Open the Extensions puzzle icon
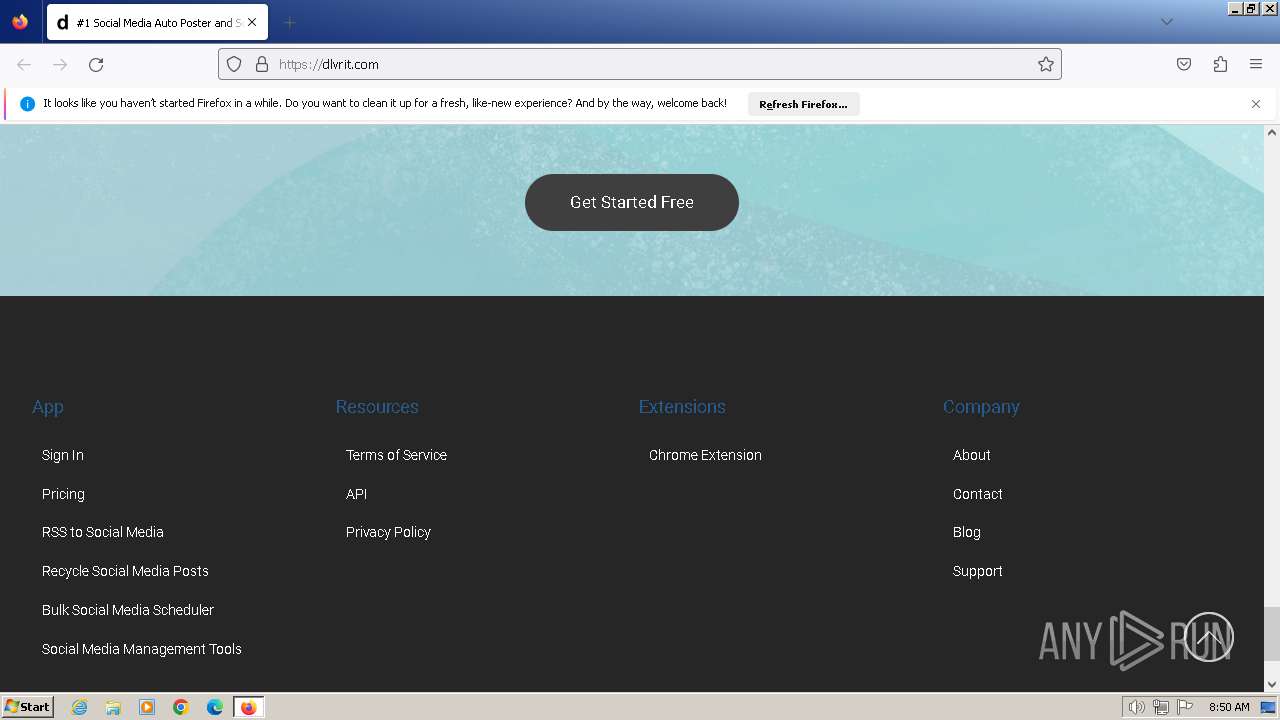The height and width of the screenshot is (720, 1280). point(1220,64)
